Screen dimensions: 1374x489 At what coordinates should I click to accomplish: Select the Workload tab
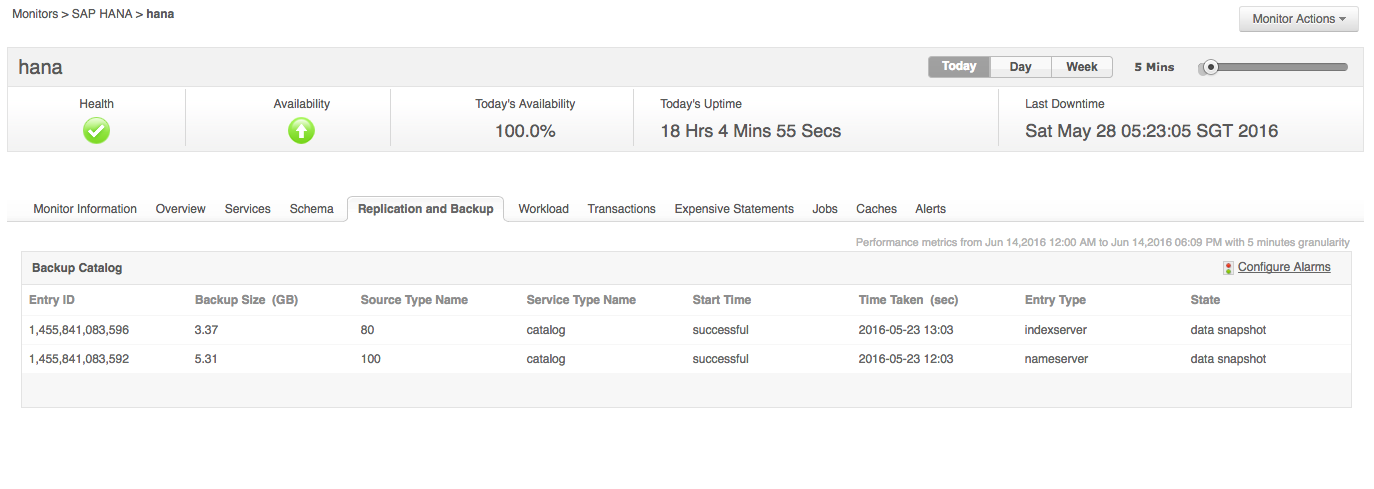pyautogui.click(x=543, y=209)
